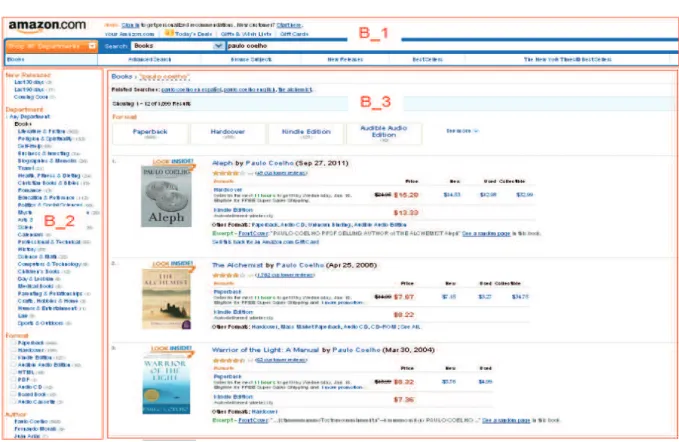Click the star rating for Aleph

[x=231, y=173]
